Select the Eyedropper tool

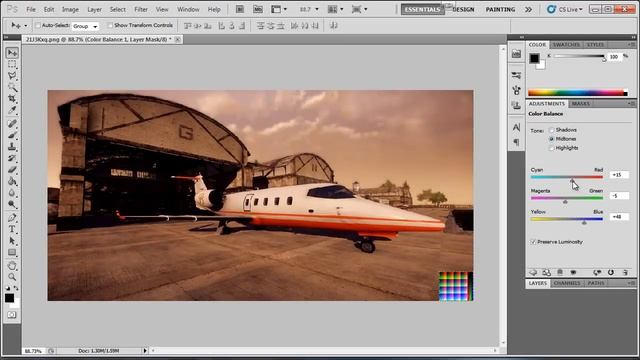click(x=12, y=110)
